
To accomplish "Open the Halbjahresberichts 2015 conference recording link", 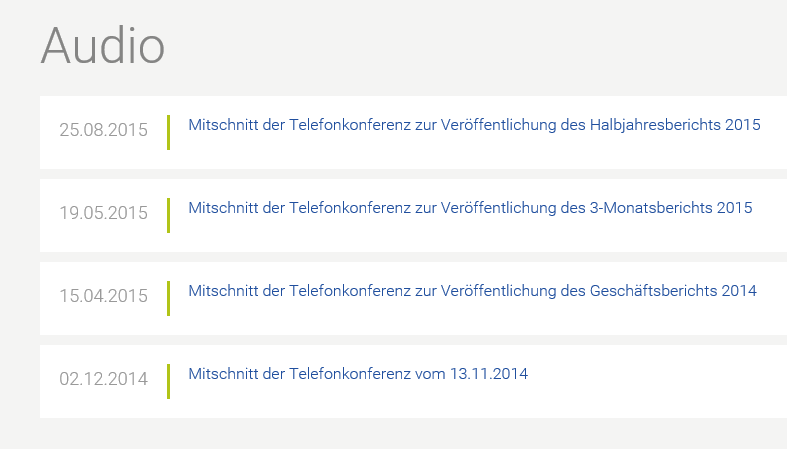I will coord(474,125).
